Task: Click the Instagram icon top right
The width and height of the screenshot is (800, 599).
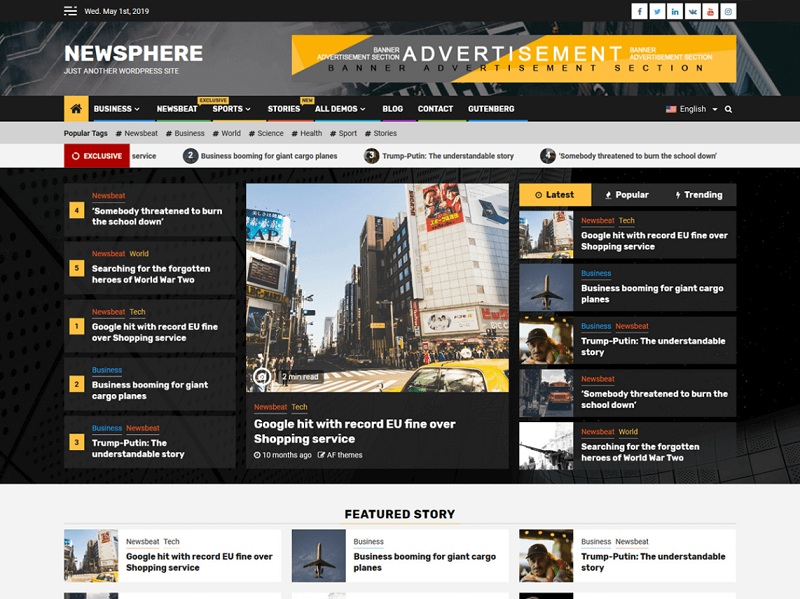Action: point(727,11)
